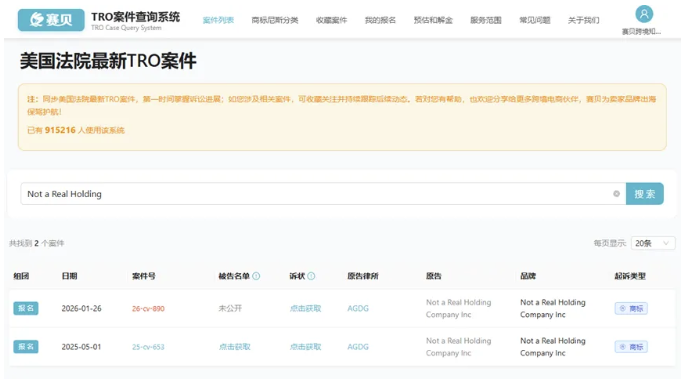Screen dimensions: 694x382
Task: Clear the search field with the x icon
Action: point(616,194)
